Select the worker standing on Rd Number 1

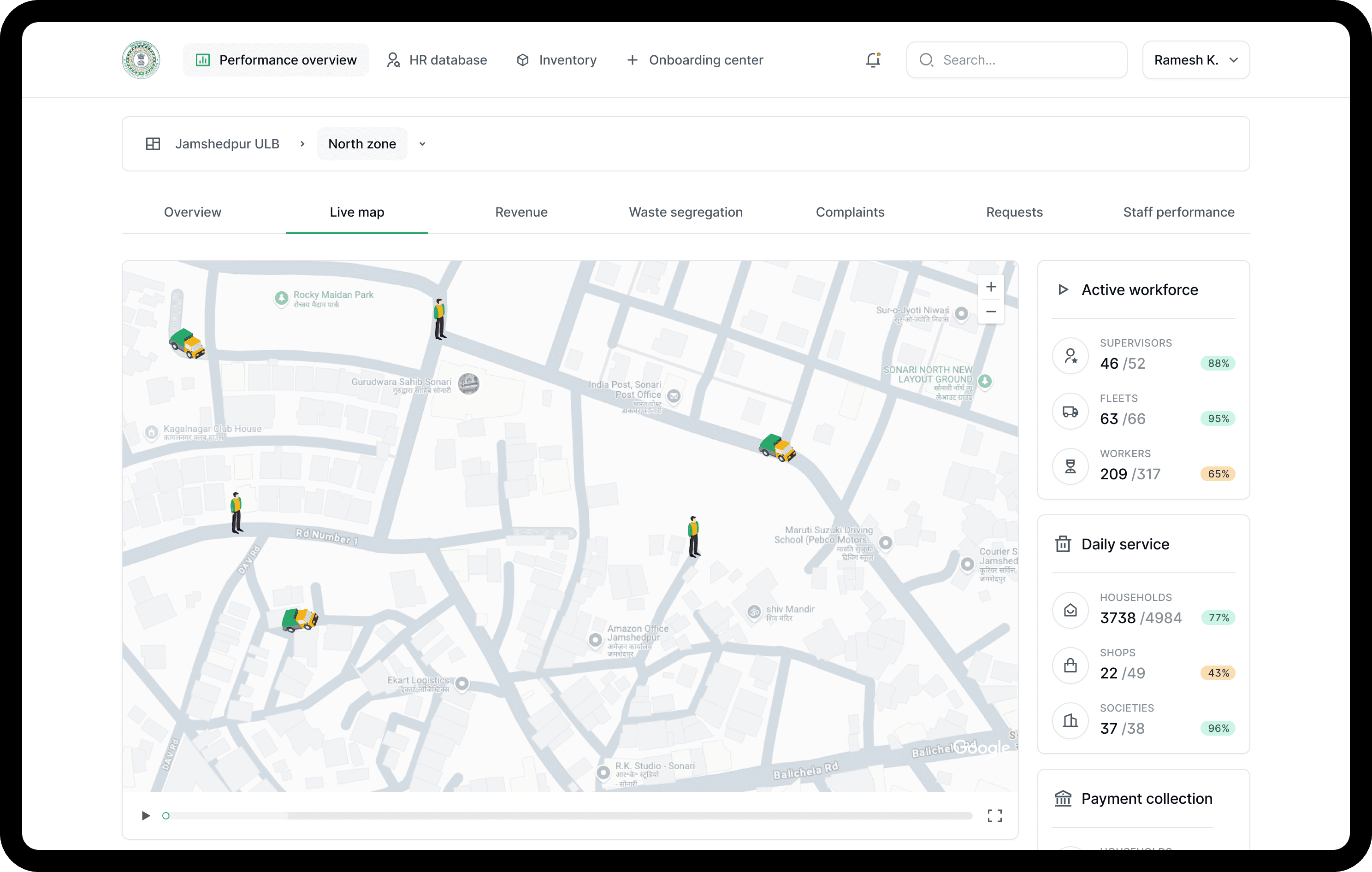point(237,513)
